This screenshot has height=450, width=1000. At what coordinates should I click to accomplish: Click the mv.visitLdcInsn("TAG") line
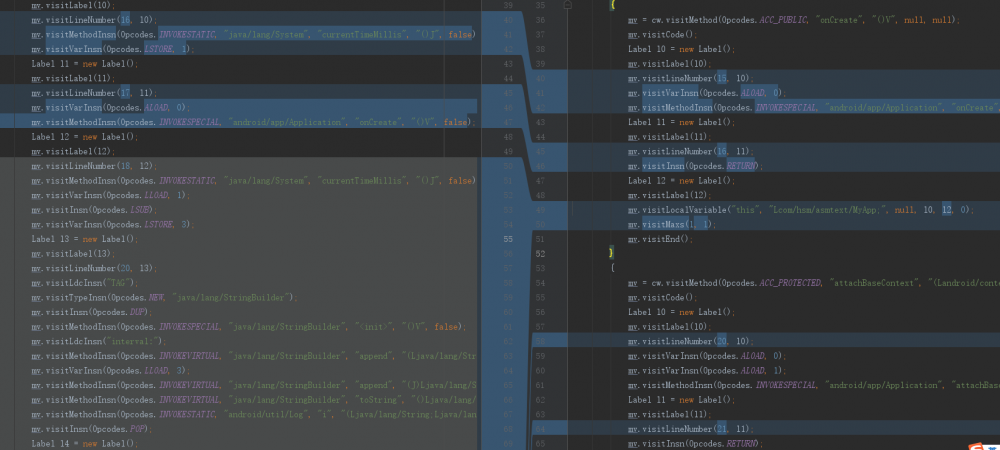[84, 283]
